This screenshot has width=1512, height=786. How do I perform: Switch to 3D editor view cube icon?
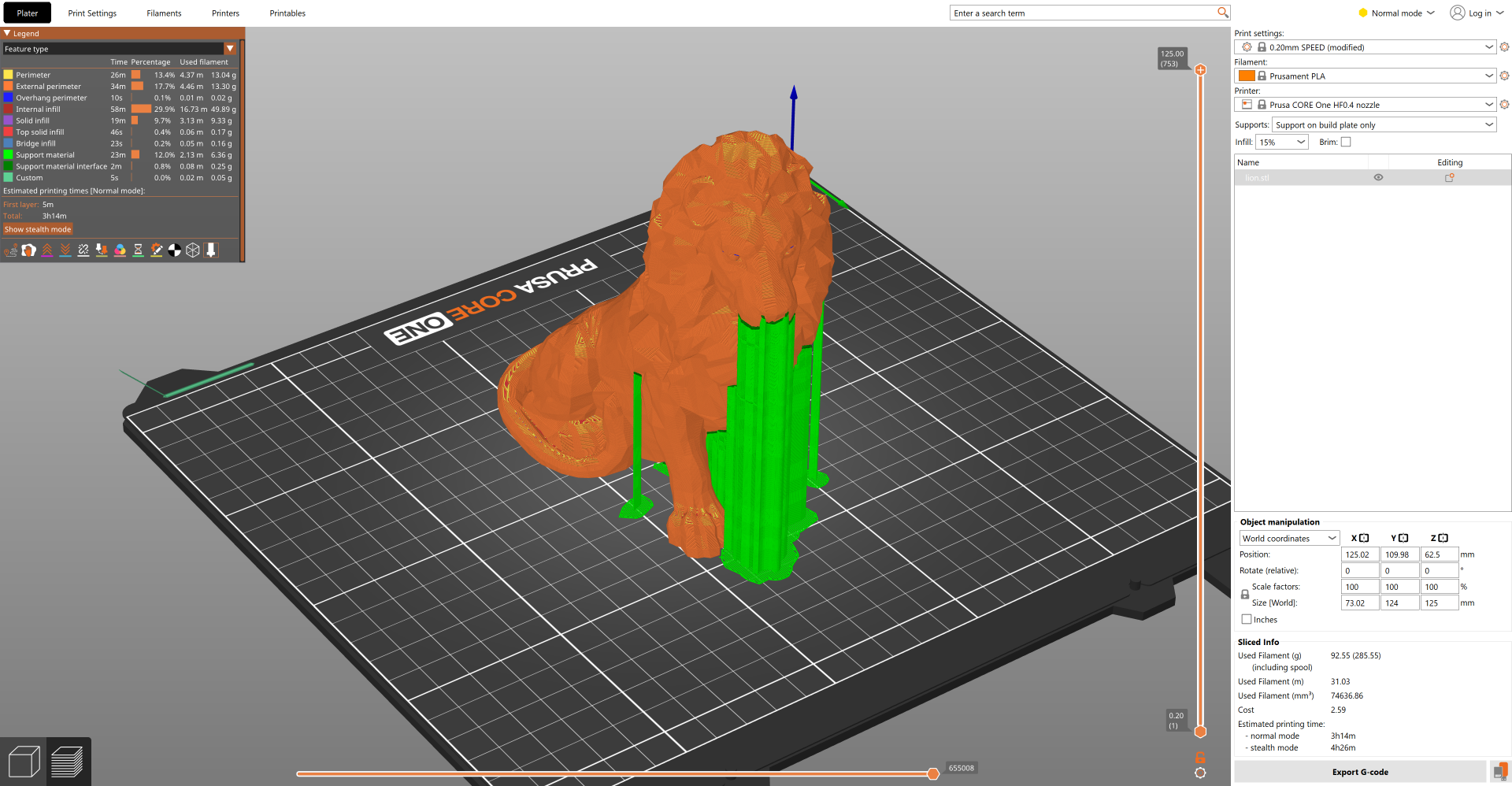[24, 762]
